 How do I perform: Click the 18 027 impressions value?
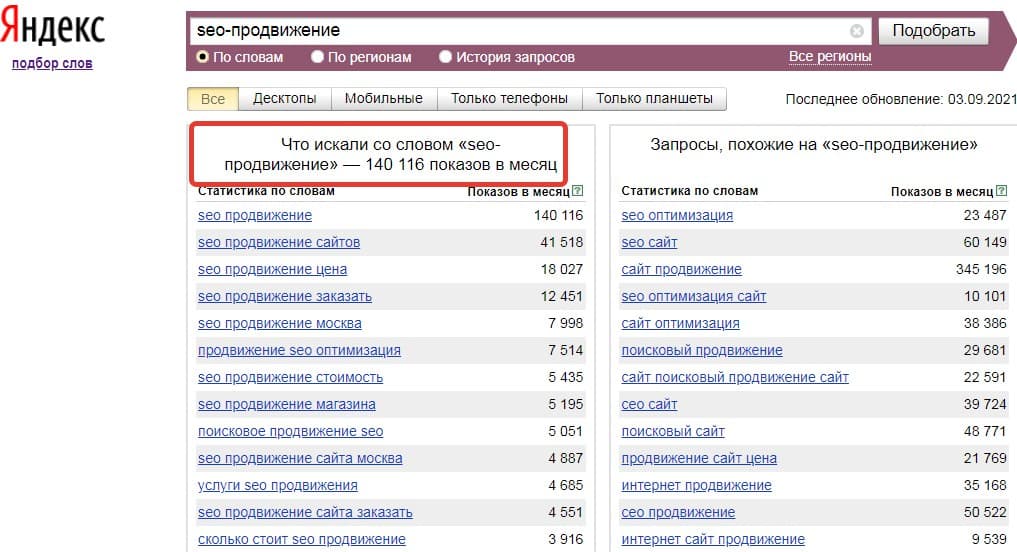tap(562, 269)
